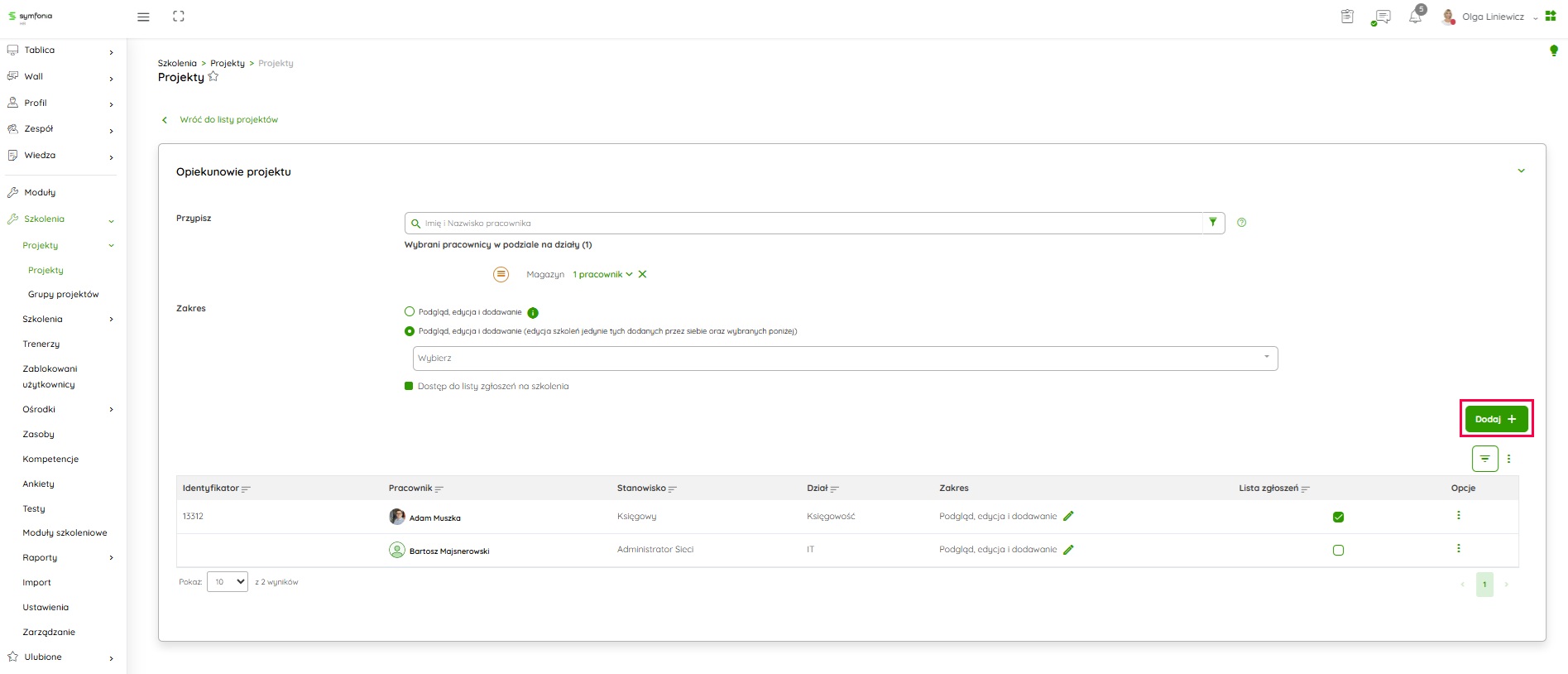Open the rows per page dropdown
The width and height of the screenshot is (1568, 674).
click(228, 582)
